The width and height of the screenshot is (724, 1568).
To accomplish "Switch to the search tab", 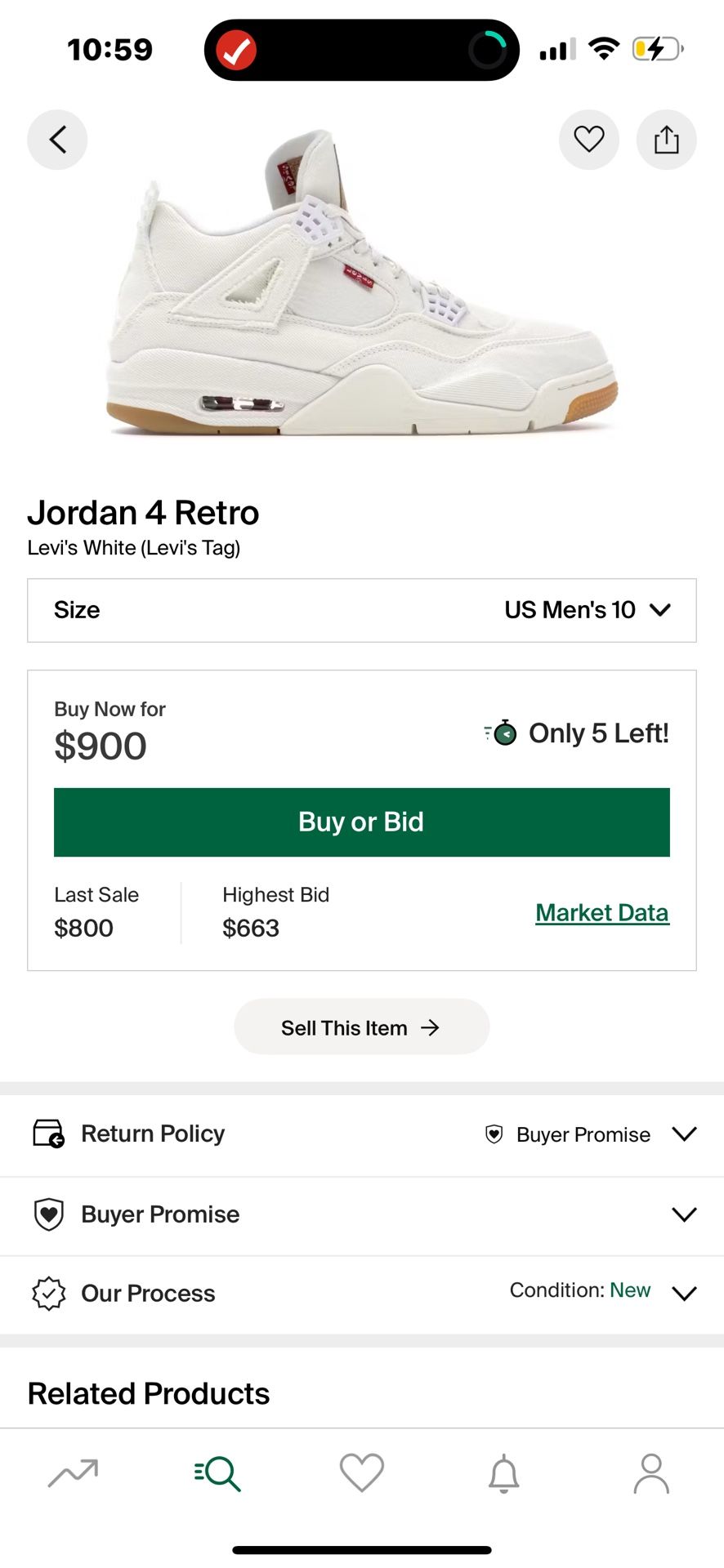I will click(217, 1472).
